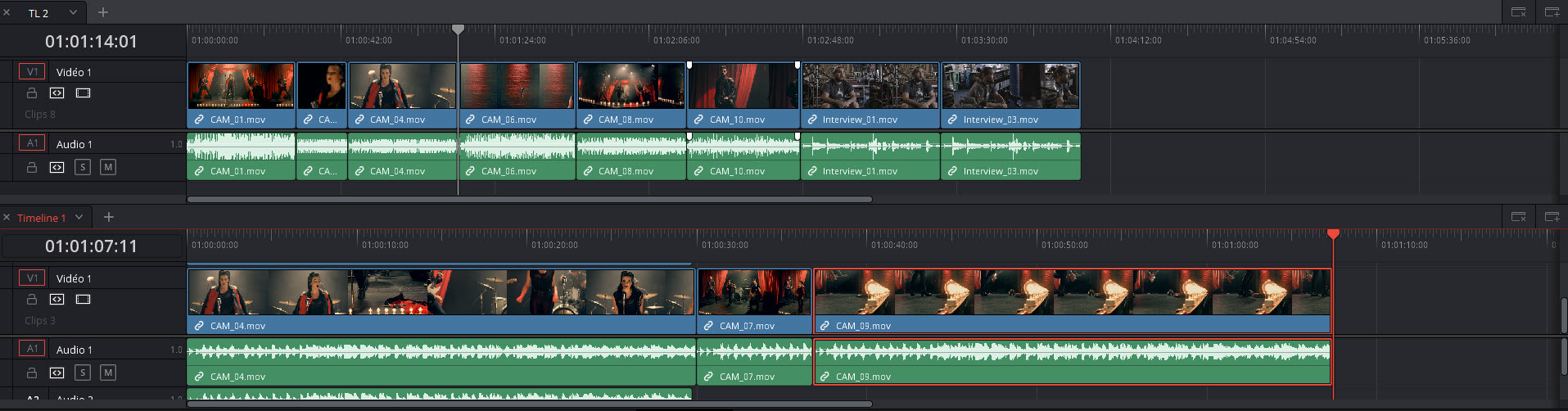Lock the Vidéo 1 track in TL 2
Screen dimensions: 1568x411
(32, 93)
